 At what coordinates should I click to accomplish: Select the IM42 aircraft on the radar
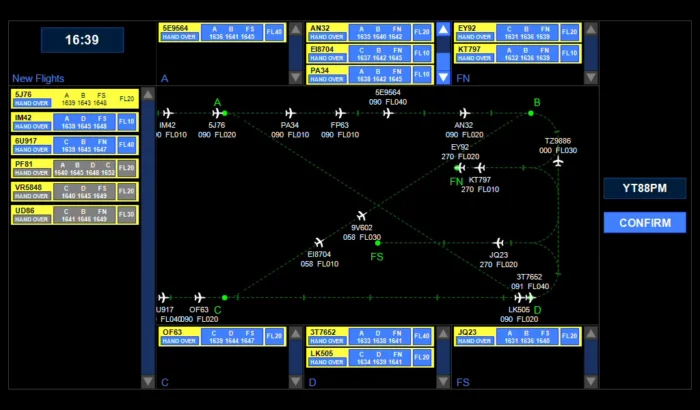[168, 113]
